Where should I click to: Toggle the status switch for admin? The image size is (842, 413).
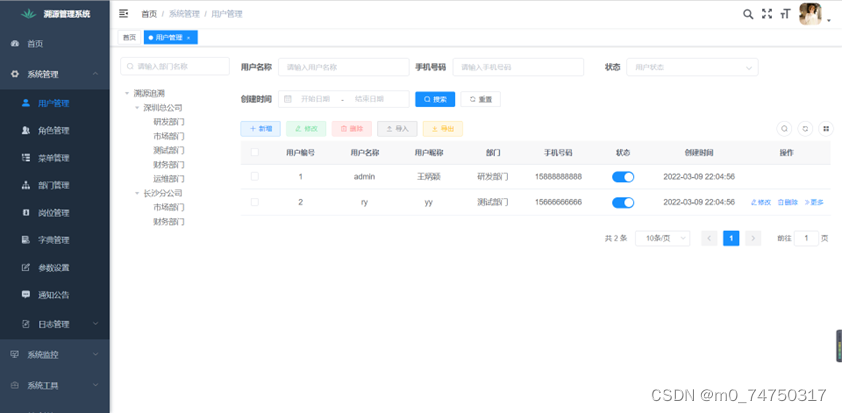tap(623, 177)
